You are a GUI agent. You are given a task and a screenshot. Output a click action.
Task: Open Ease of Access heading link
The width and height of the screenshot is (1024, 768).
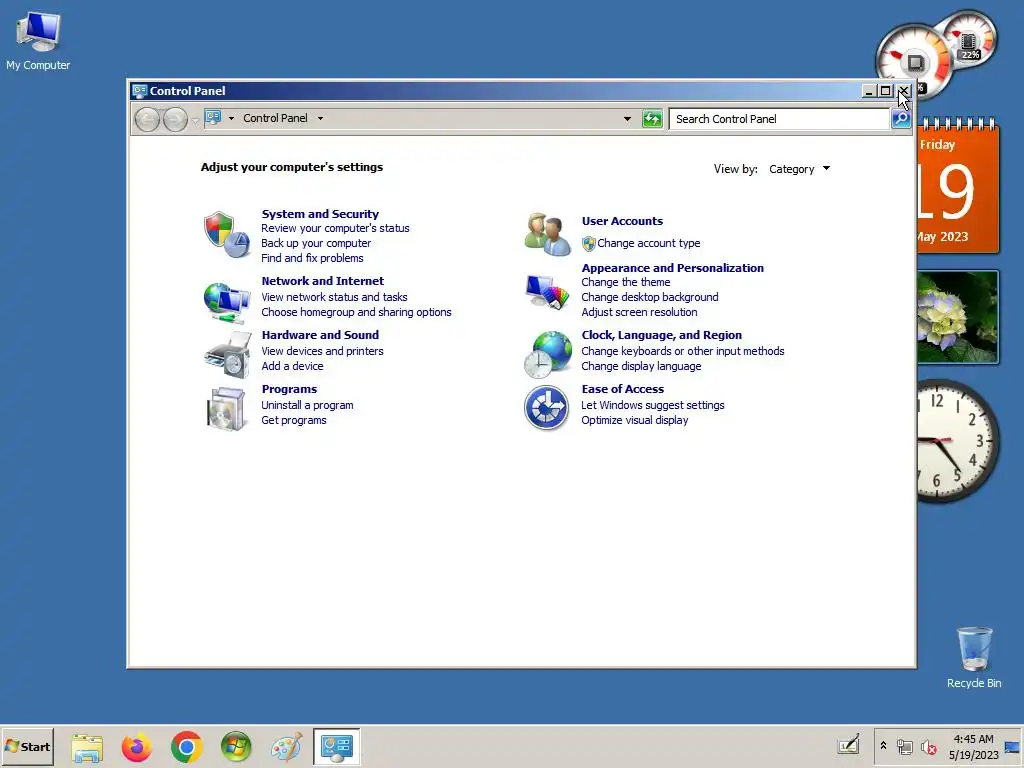[622, 389]
